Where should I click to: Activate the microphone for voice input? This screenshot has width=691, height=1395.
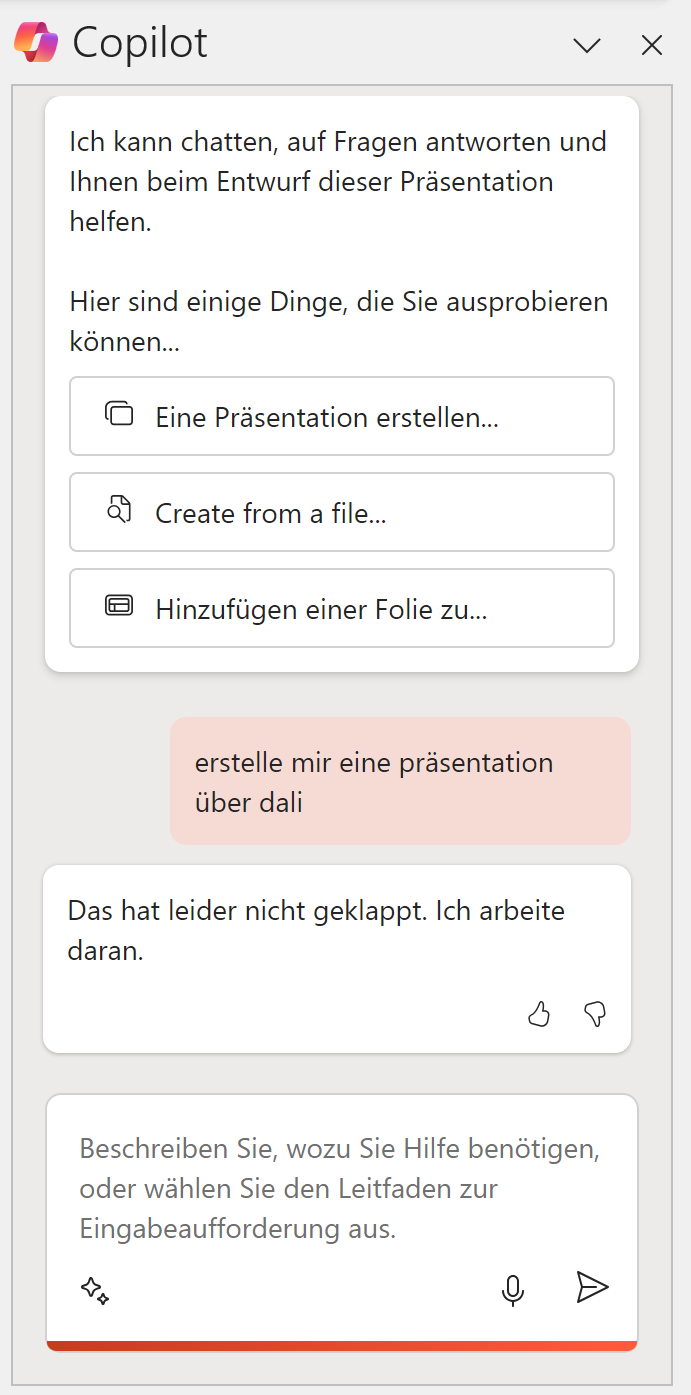(513, 1289)
